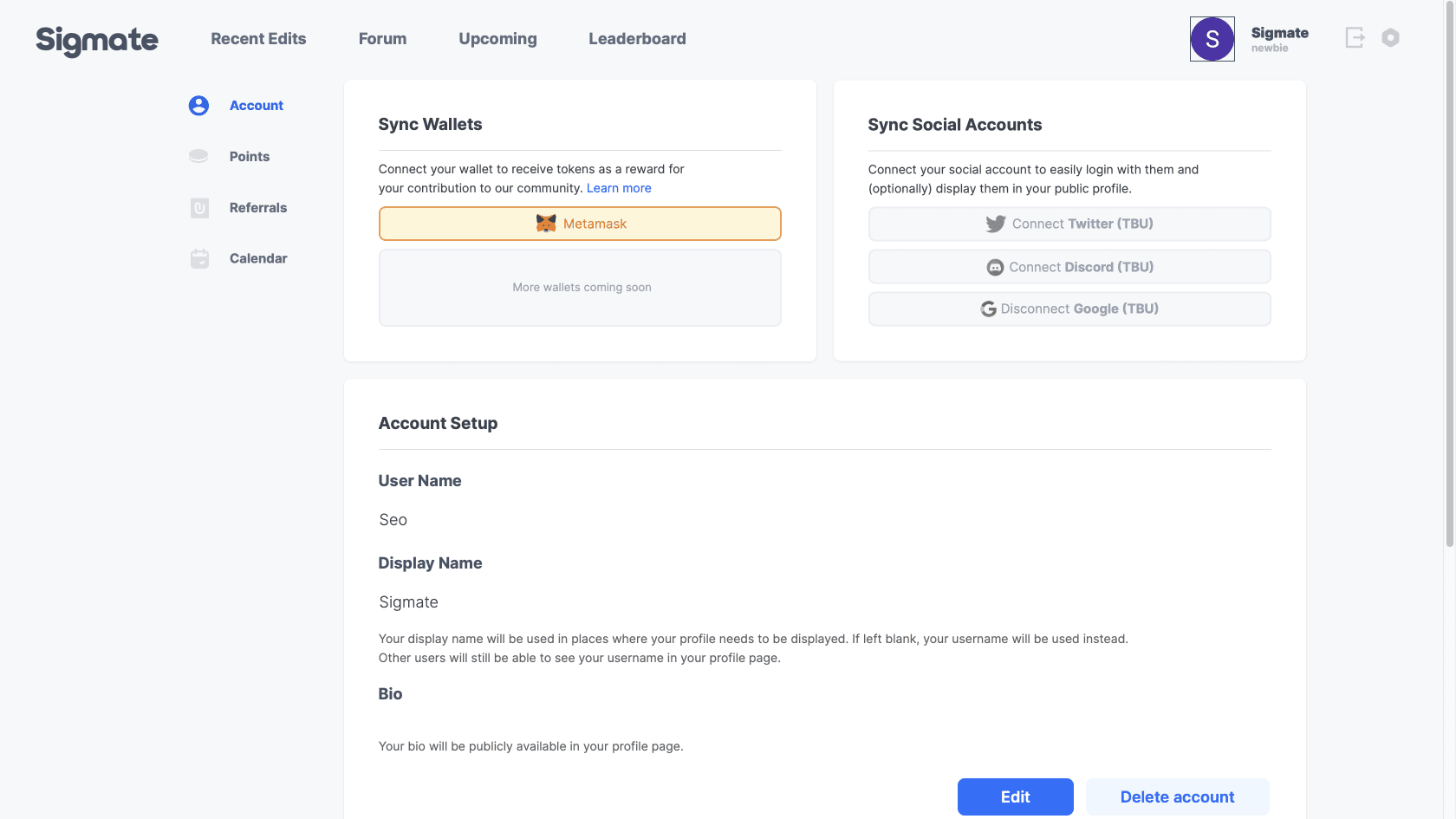The image size is (1456, 819).
Task: Follow the Learn more link
Action: (x=619, y=188)
